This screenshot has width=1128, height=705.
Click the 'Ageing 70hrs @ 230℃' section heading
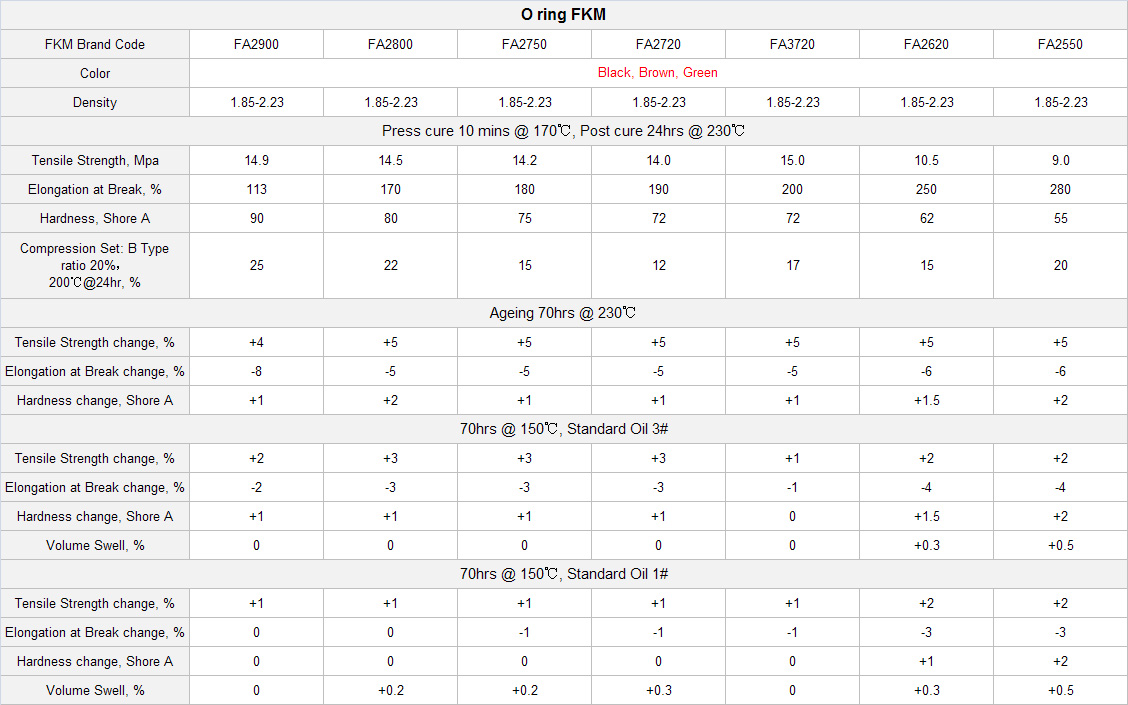click(563, 313)
